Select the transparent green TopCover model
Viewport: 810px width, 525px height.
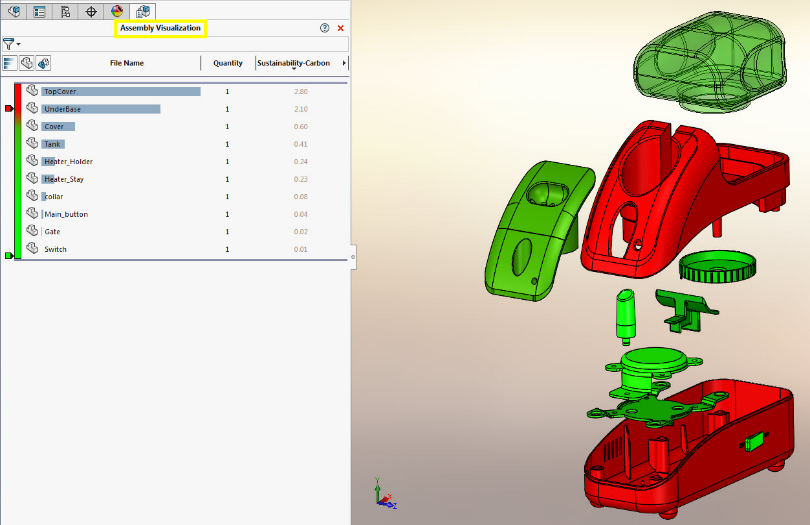pyautogui.click(x=710, y=61)
